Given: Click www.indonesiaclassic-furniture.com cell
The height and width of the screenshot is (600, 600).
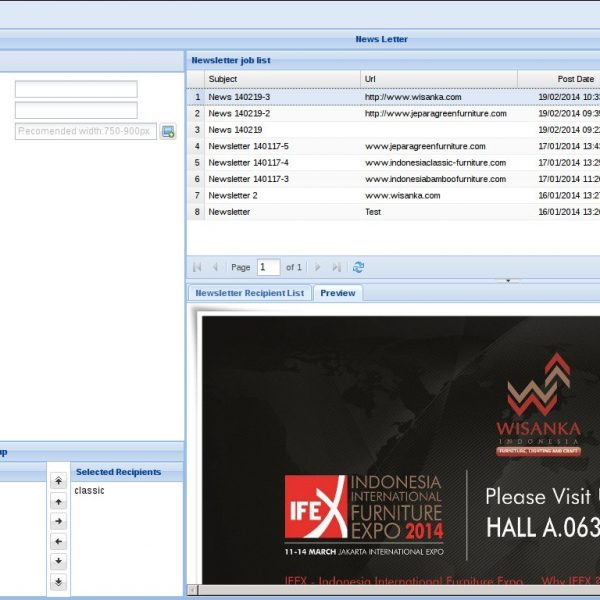Looking at the screenshot, I should pyautogui.click(x=439, y=163).
